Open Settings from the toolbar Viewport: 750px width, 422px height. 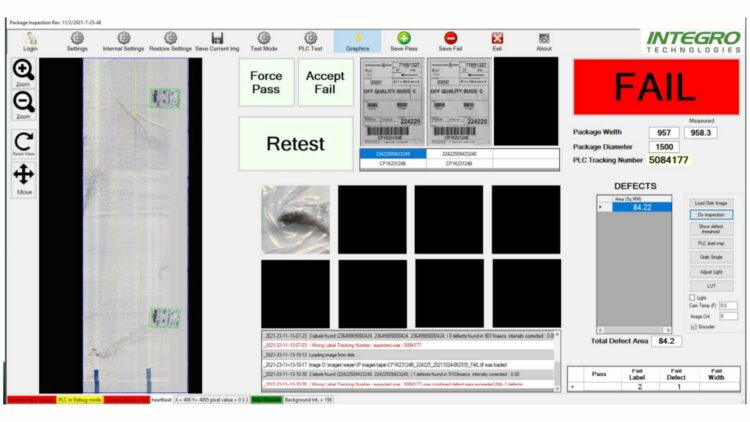[77, 41]
